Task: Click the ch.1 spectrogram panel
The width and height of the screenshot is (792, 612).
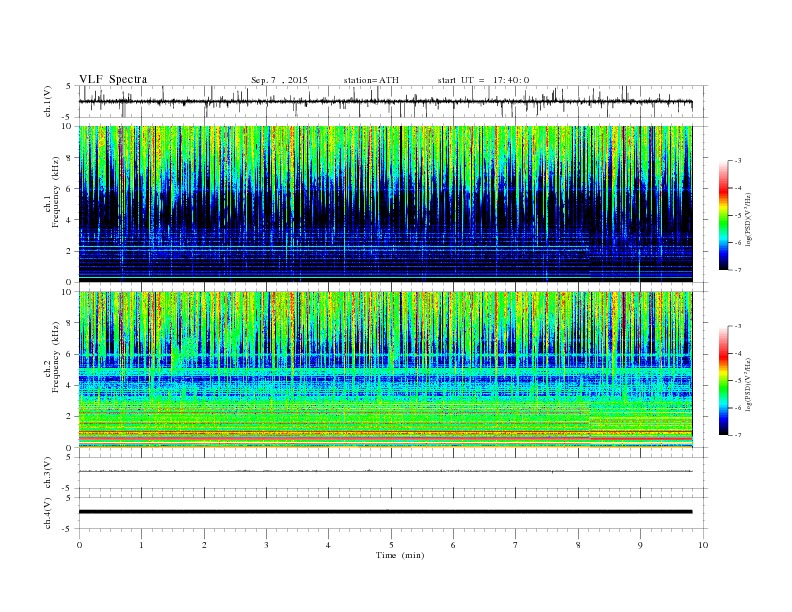Action: point(385,204)
